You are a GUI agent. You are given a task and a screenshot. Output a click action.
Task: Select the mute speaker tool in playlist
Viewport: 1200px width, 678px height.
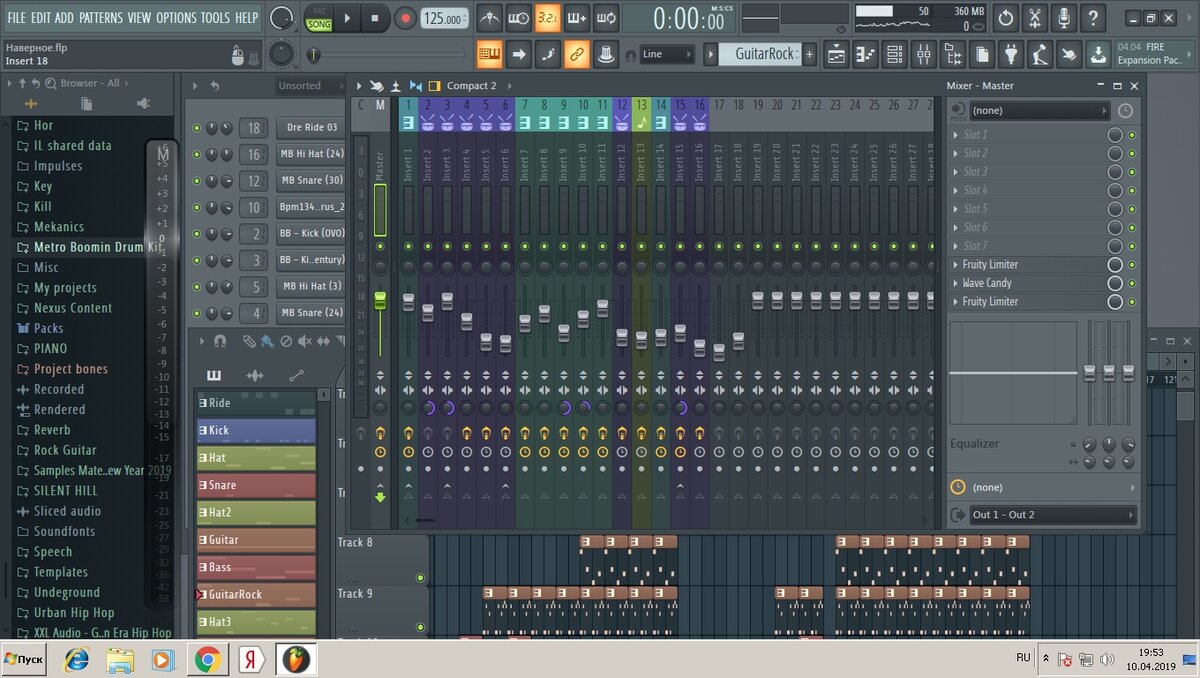coord(306,342)
